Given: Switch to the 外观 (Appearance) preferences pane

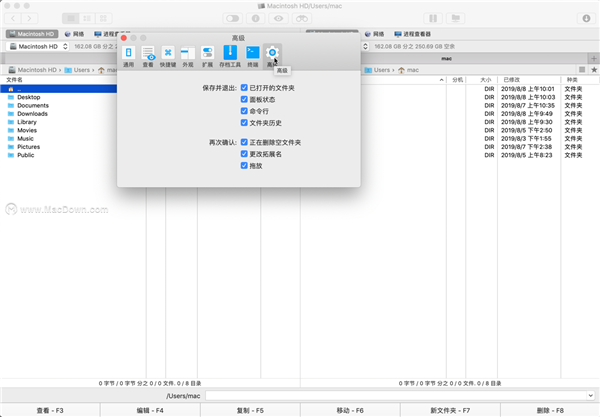Looking at the screenshot, I should [x=188, y=54].
